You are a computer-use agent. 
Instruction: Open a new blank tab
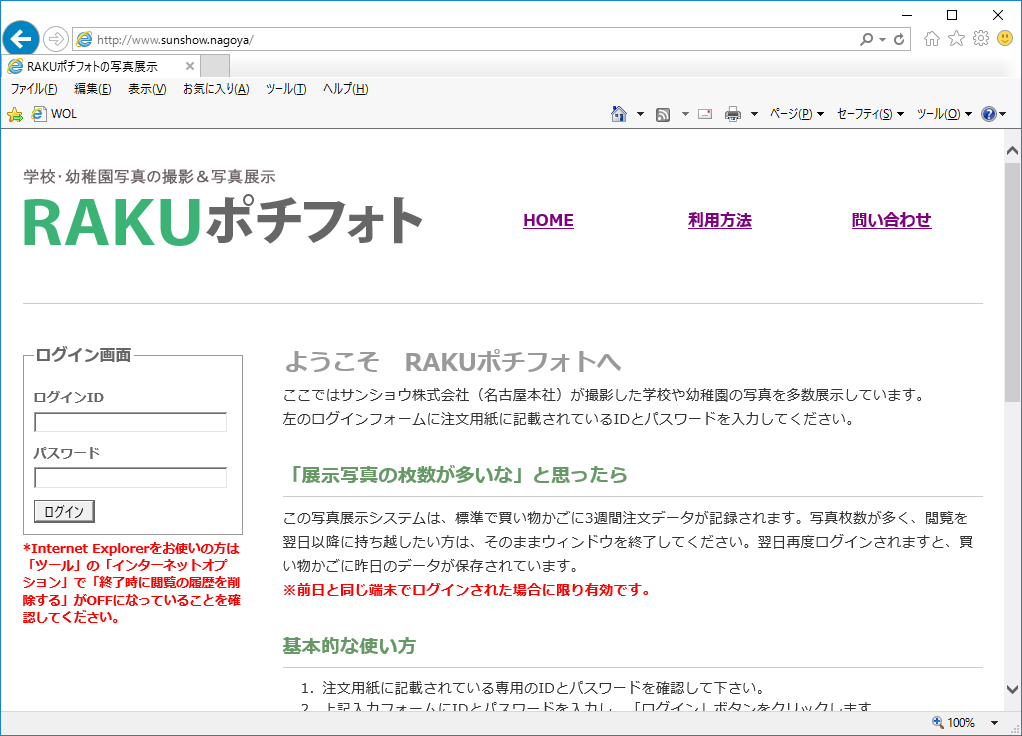(x=214, y=66)
